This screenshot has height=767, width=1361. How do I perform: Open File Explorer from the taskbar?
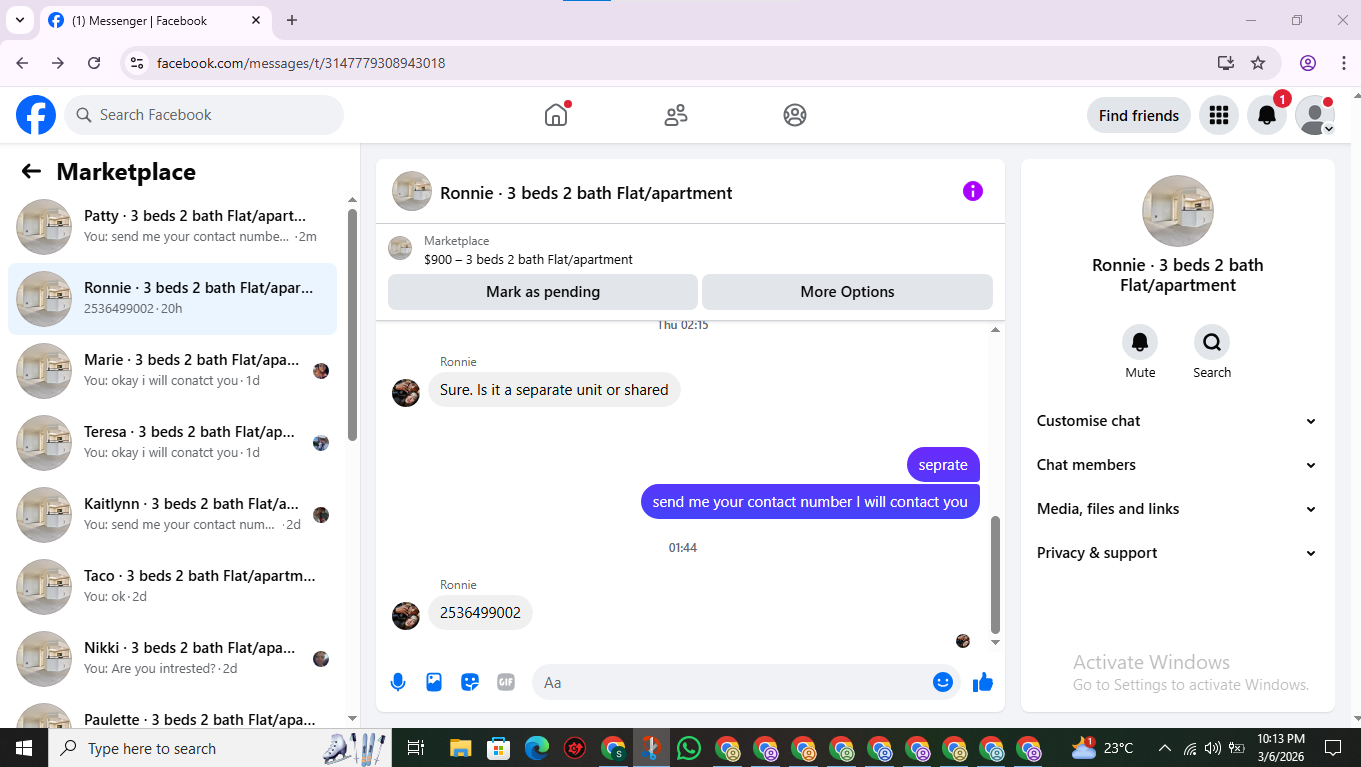(460, 748)
